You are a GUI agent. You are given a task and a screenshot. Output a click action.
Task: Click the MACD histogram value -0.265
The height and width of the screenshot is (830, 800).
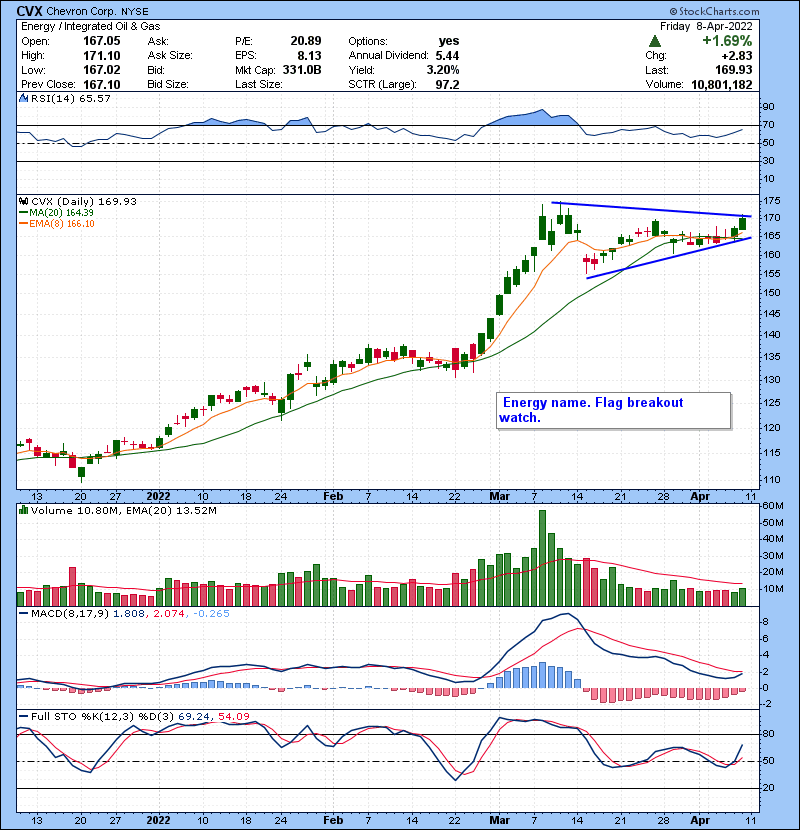coord(211,614)
